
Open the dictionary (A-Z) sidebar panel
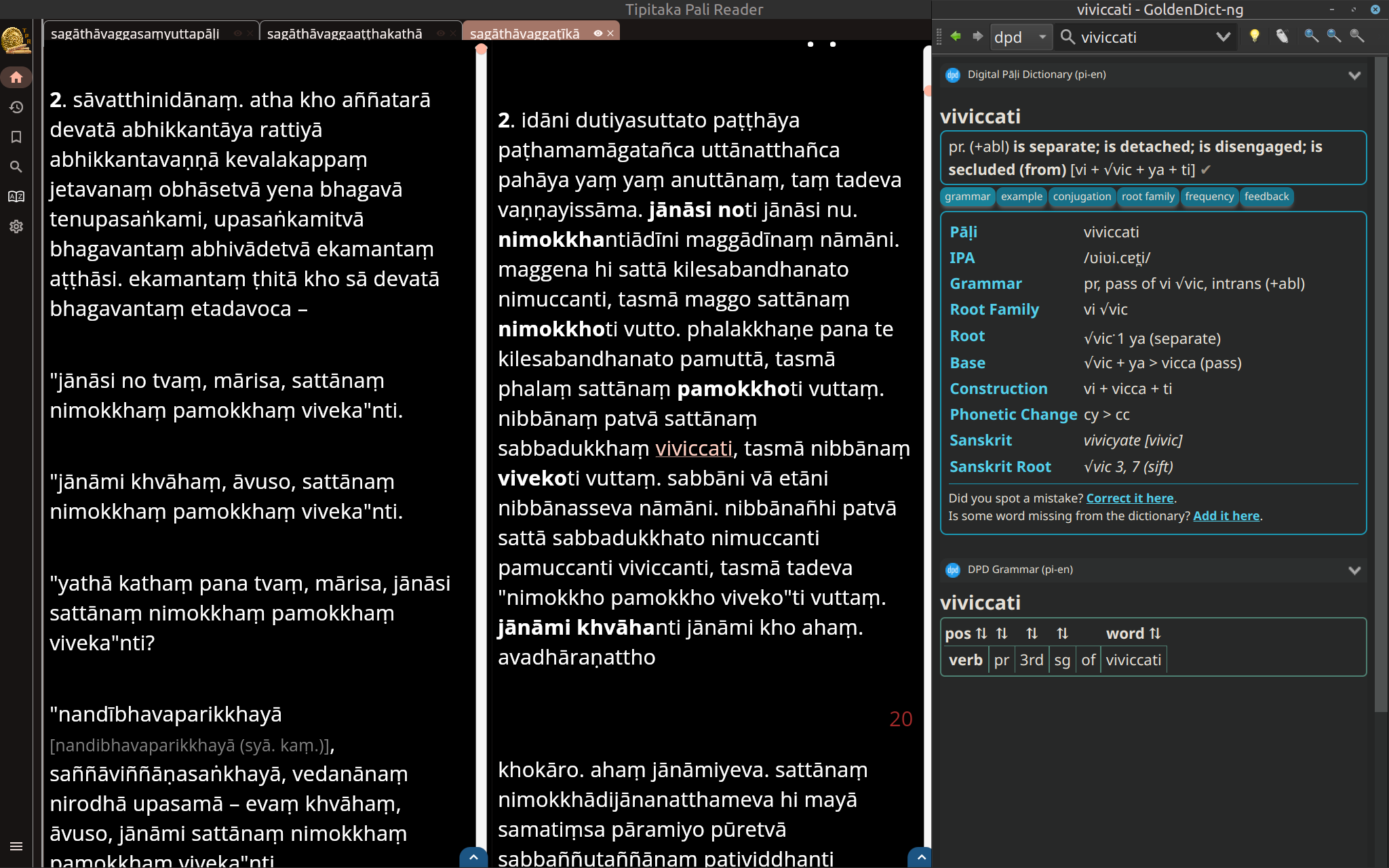[x=16, y=197]
